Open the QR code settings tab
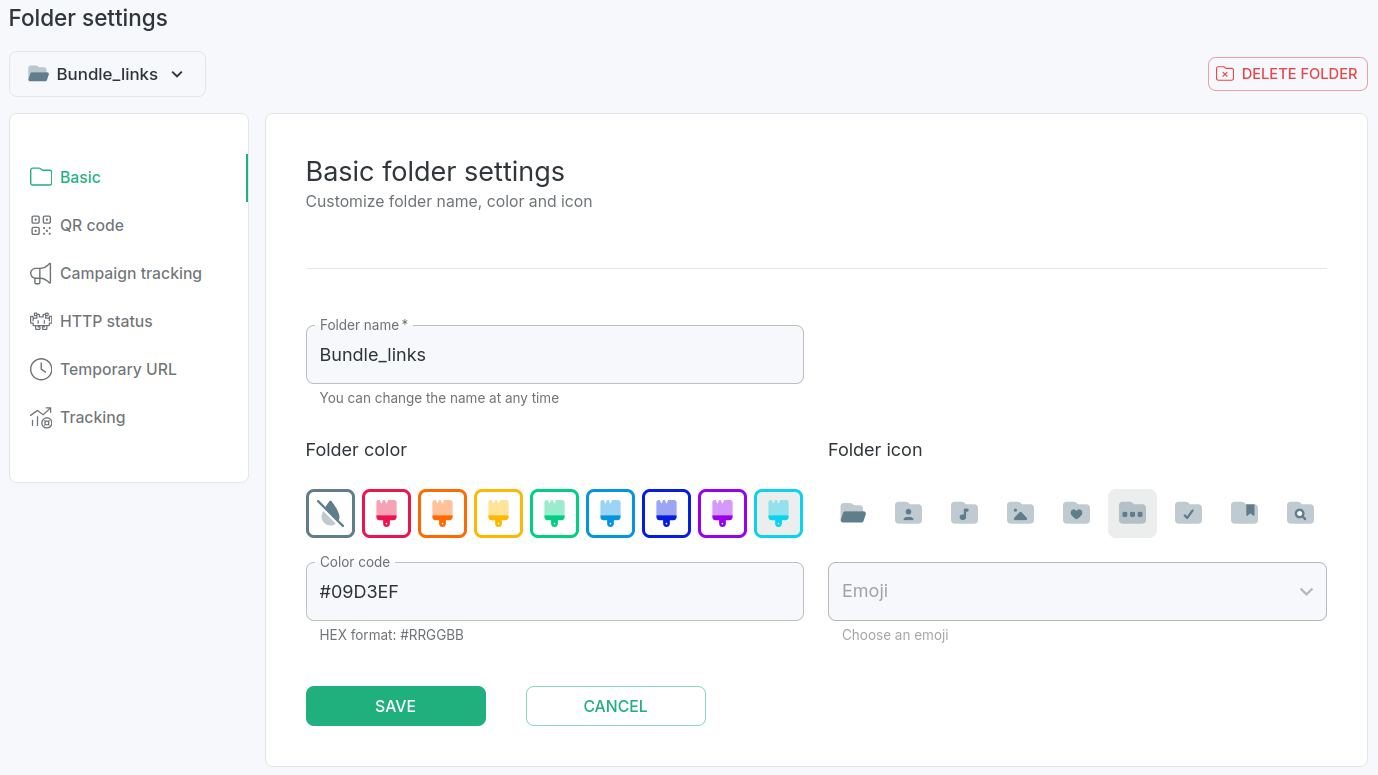This screenshot has height=775, width=1378. (91, 225)
